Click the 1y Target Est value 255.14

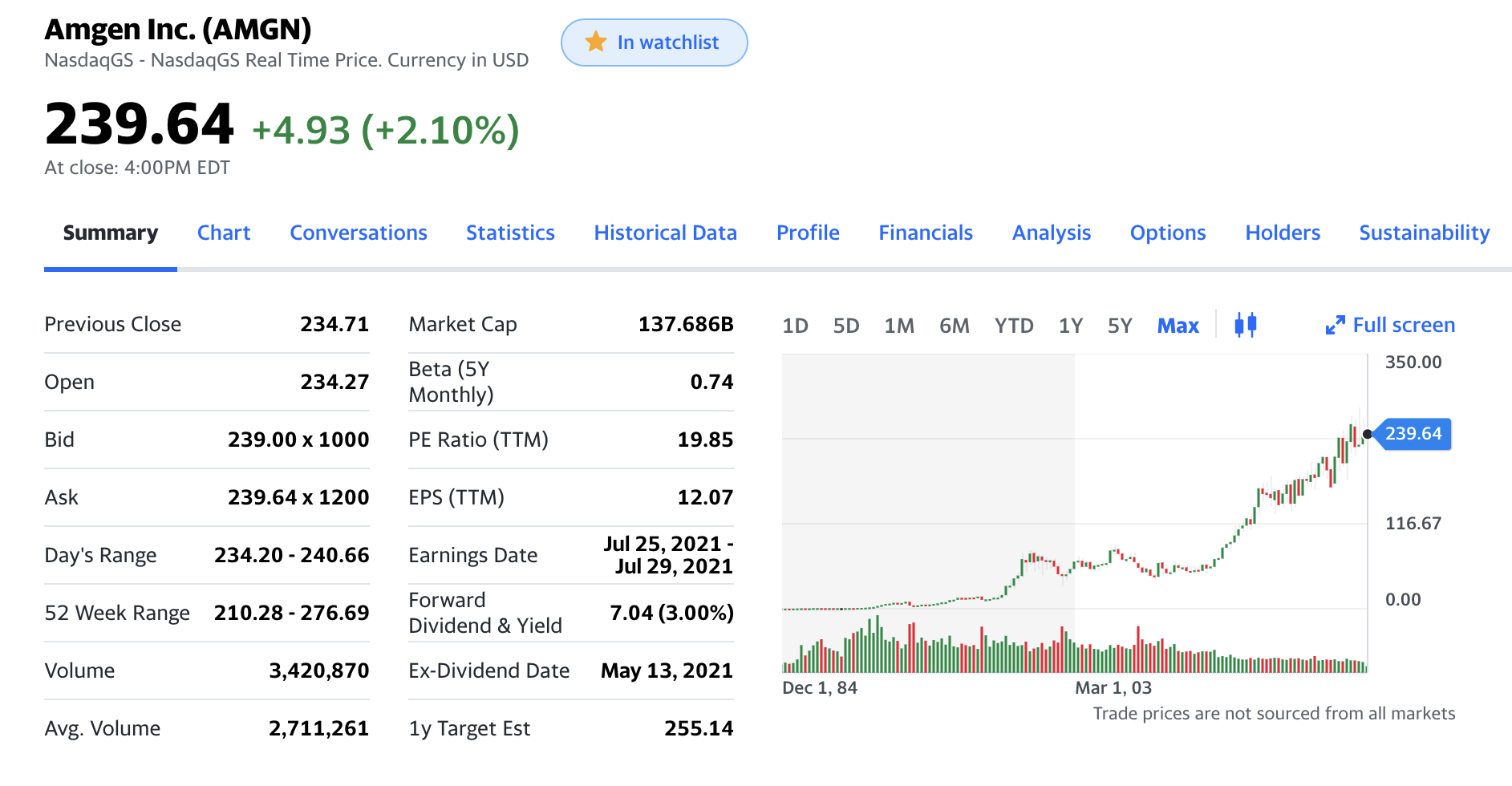[699, 728]
